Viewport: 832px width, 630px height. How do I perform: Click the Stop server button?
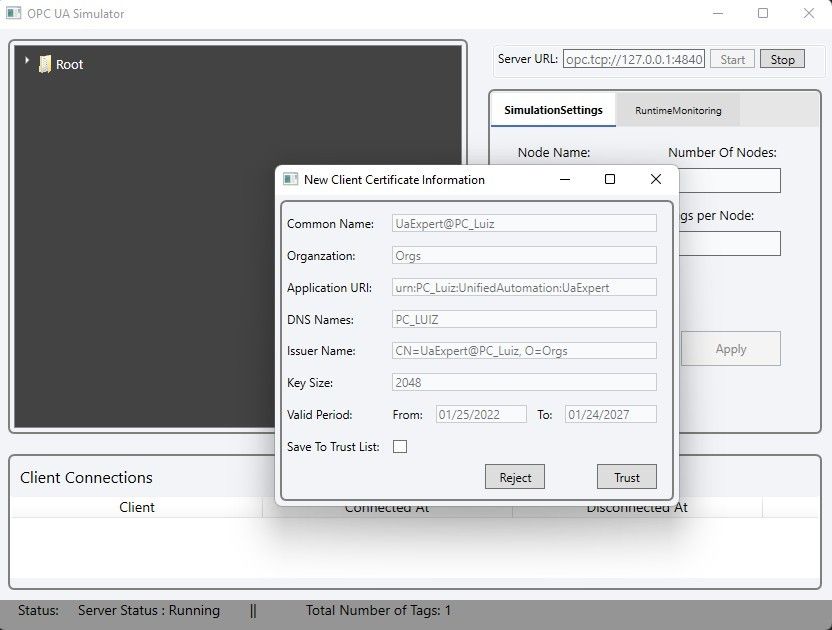click(782, 60)
